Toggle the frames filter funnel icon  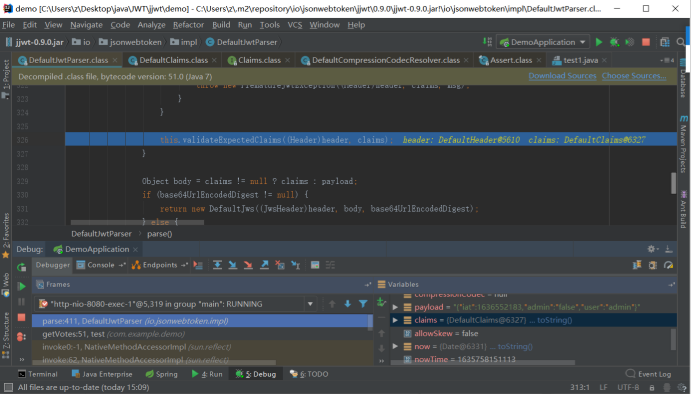[363, 304]
